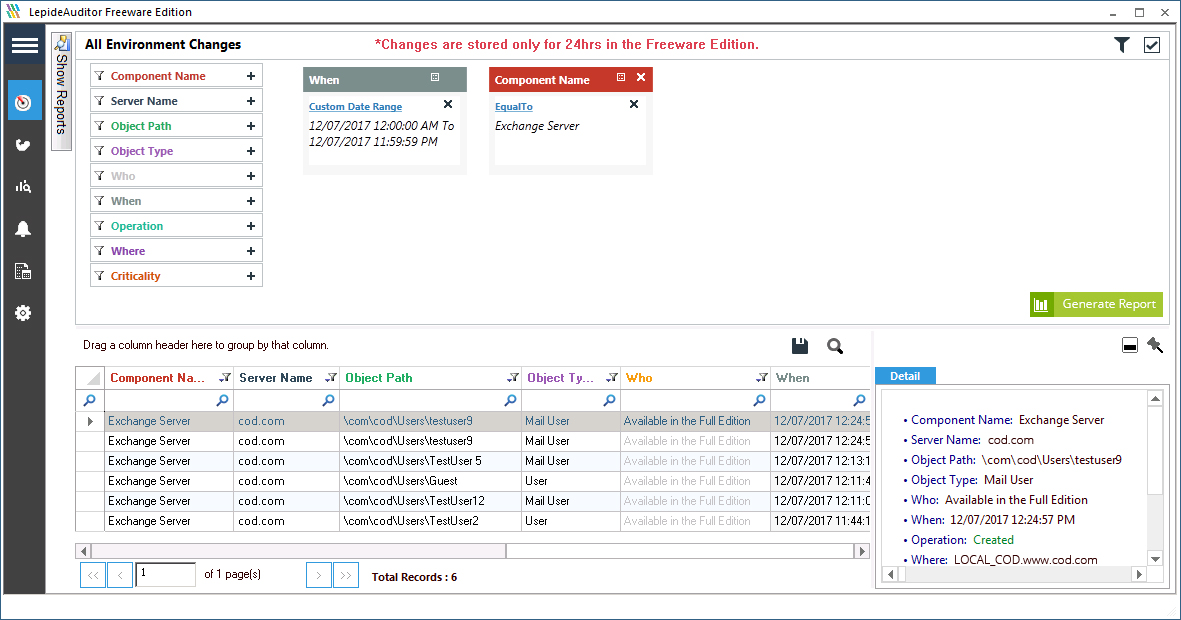The width and height of the screenshot is (1181, 620).
Task: Add the Criticality filter
Action: [x=251, y=276]
